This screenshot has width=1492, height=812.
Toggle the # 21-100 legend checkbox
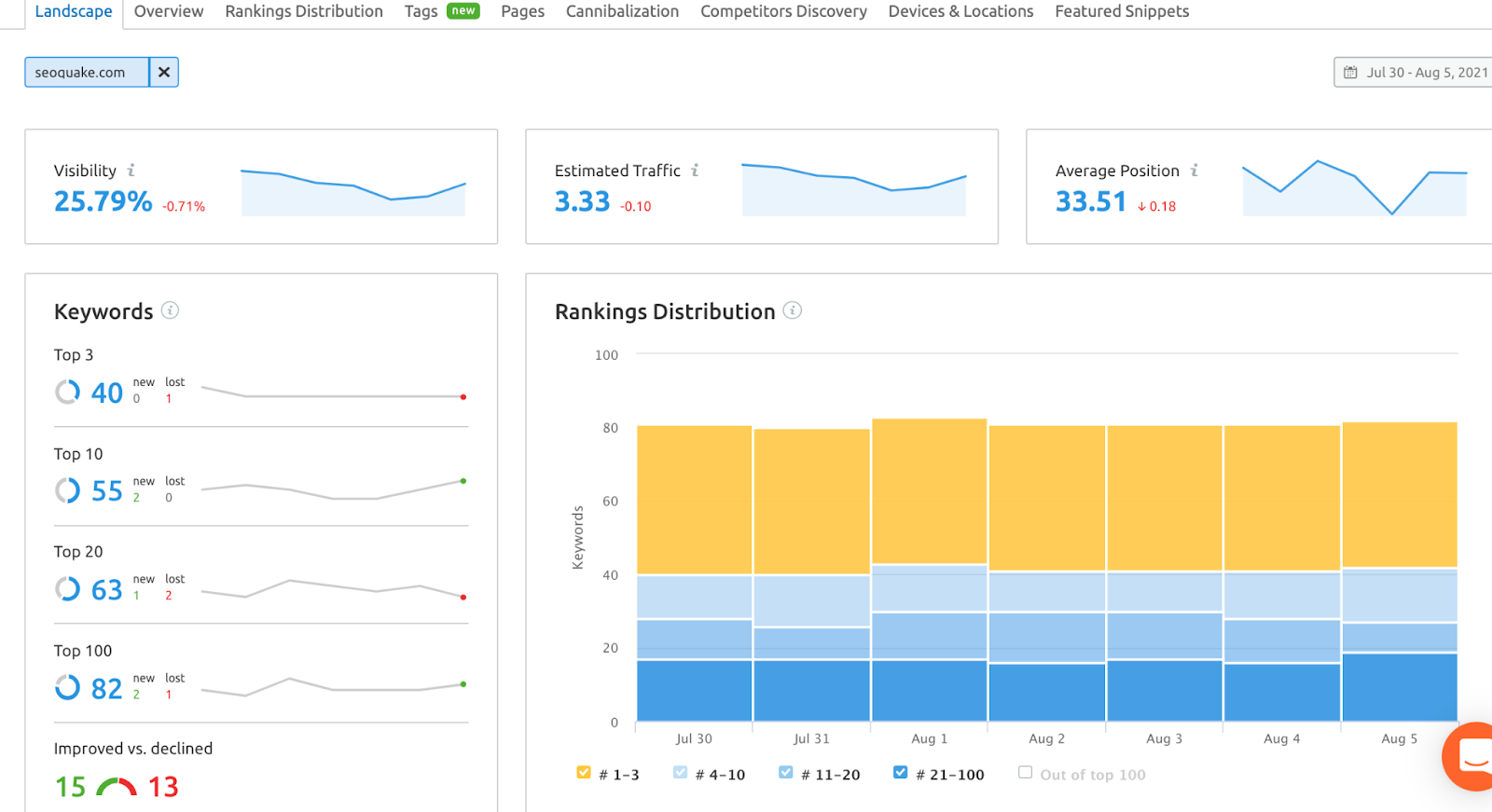tap(900, 772)
